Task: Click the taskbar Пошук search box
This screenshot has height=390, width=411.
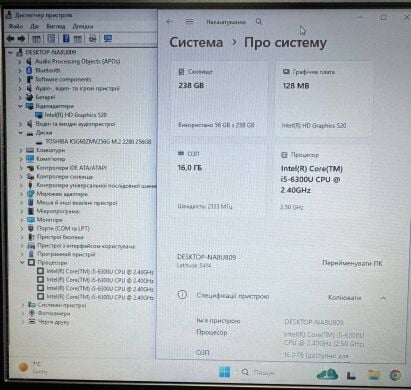Action: click(258, 372)
